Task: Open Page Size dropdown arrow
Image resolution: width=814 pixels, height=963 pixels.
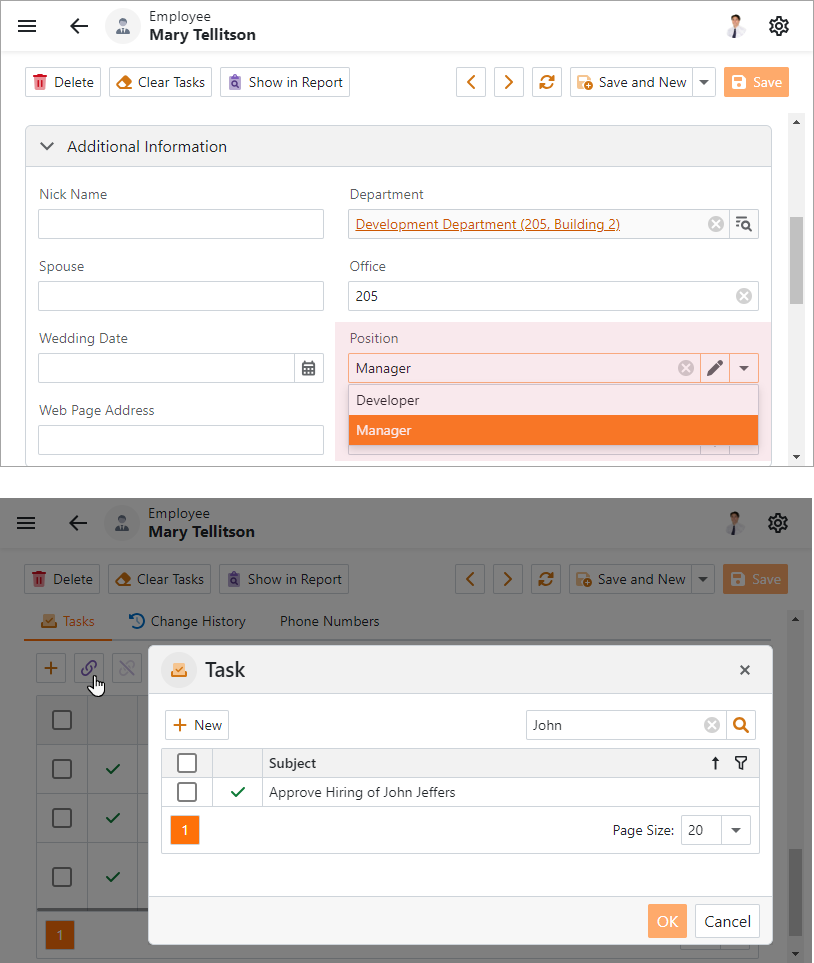Action: 736,830
